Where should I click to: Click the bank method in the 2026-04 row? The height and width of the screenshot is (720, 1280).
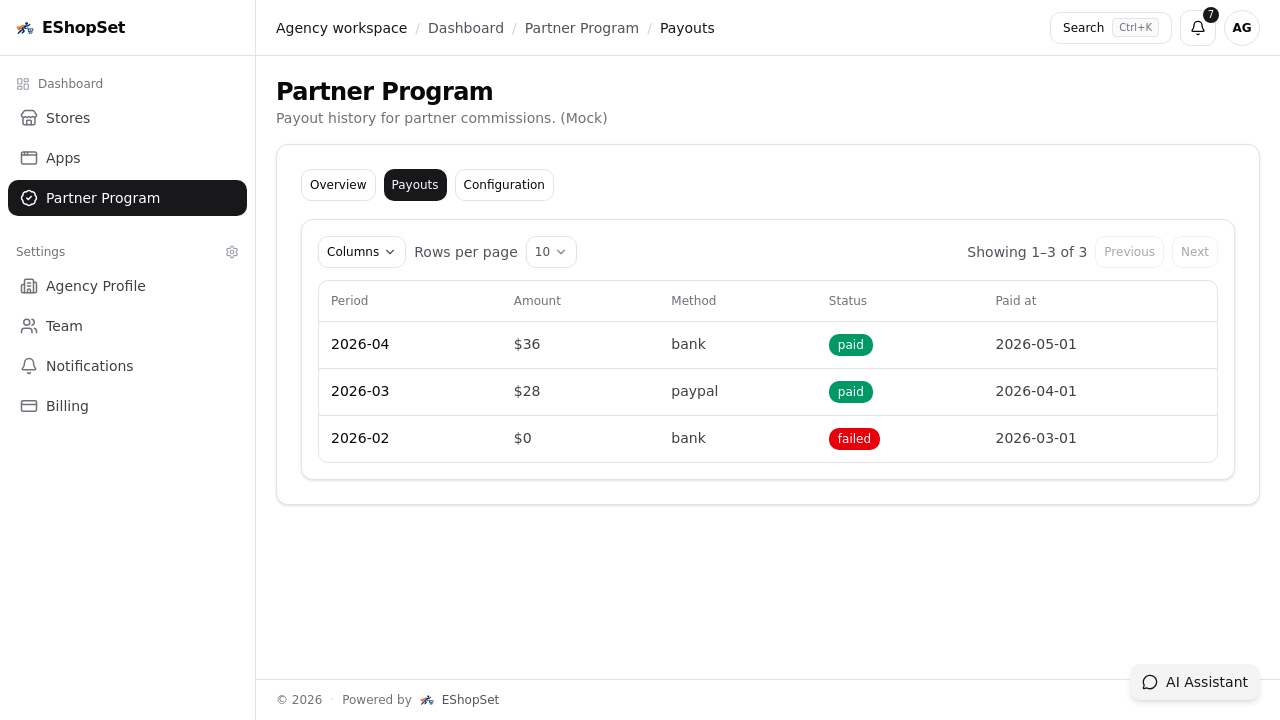pyautogui.click(x=688, y=344)
